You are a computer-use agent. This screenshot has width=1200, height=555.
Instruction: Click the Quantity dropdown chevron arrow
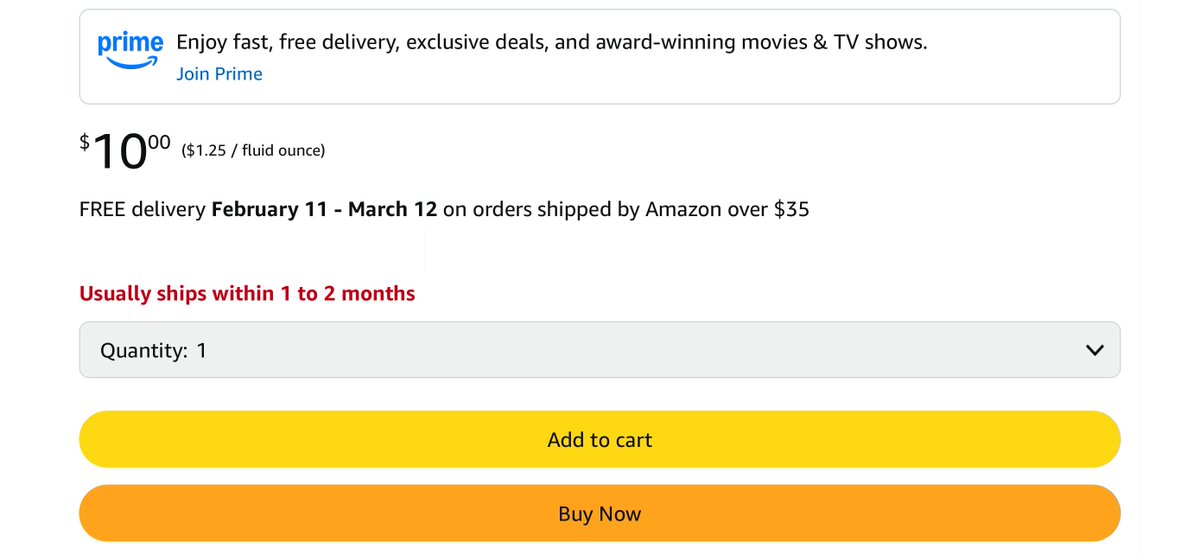coord(1094,350)
